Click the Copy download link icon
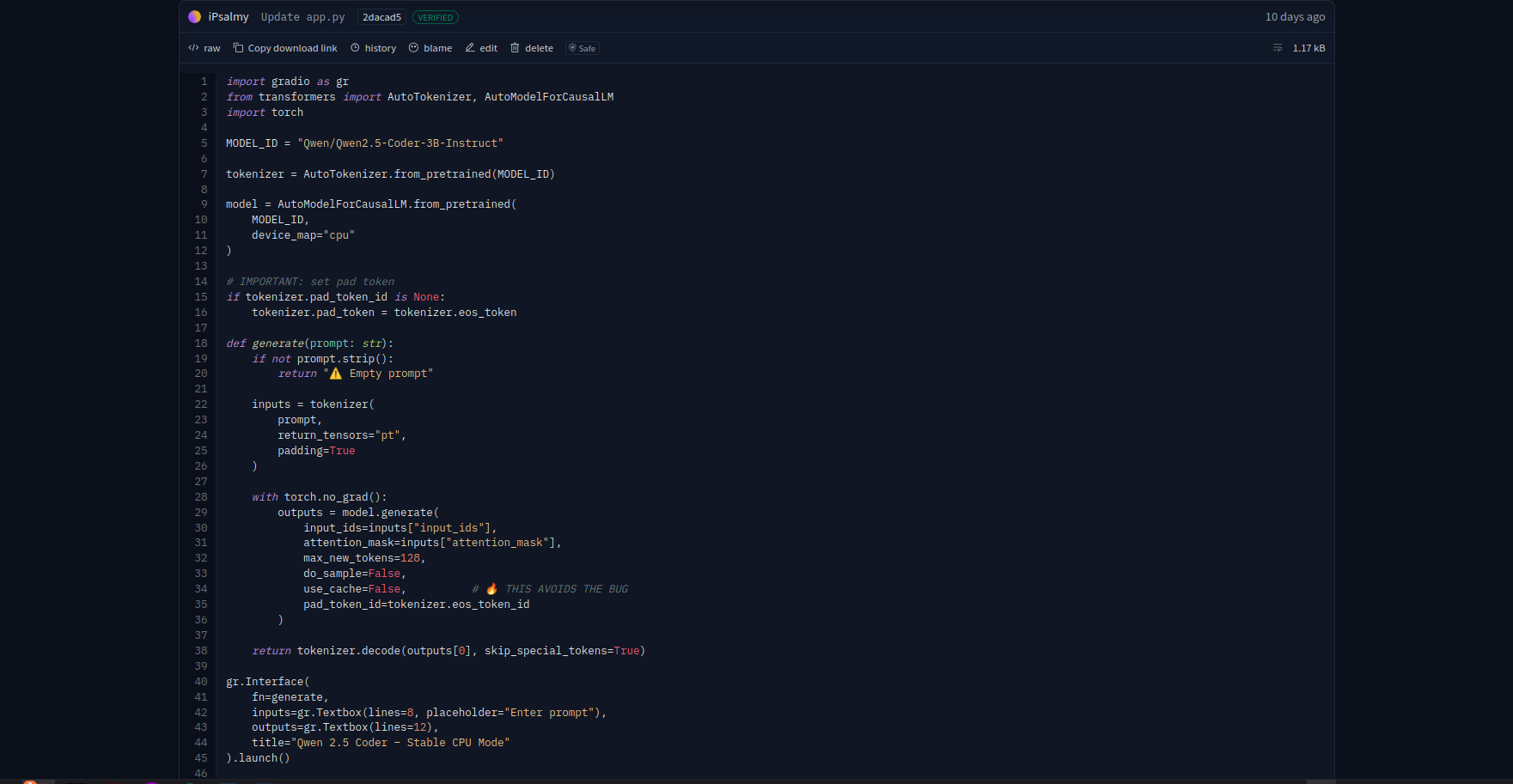Viewport: 1513px width, 784px height. (x=239, y=48)
